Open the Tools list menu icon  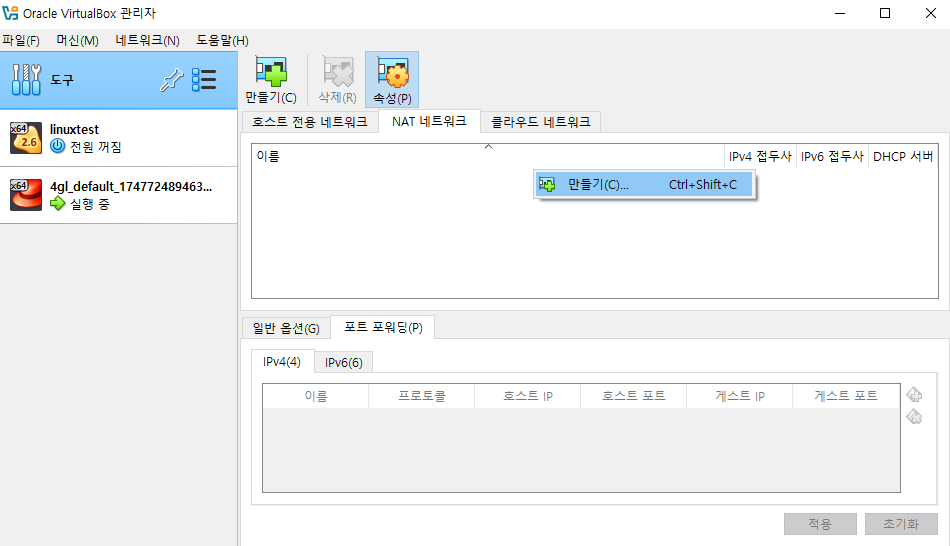coord(204,79)
